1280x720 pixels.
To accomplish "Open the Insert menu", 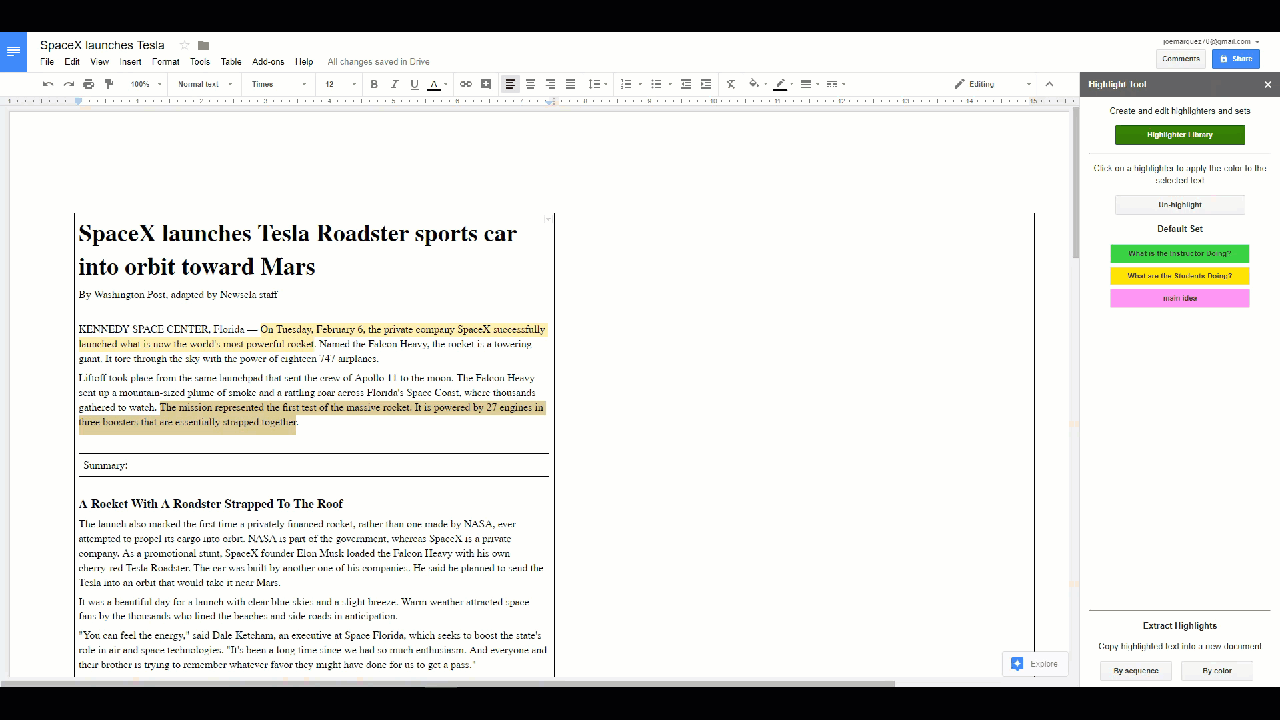I will (131, 62).
